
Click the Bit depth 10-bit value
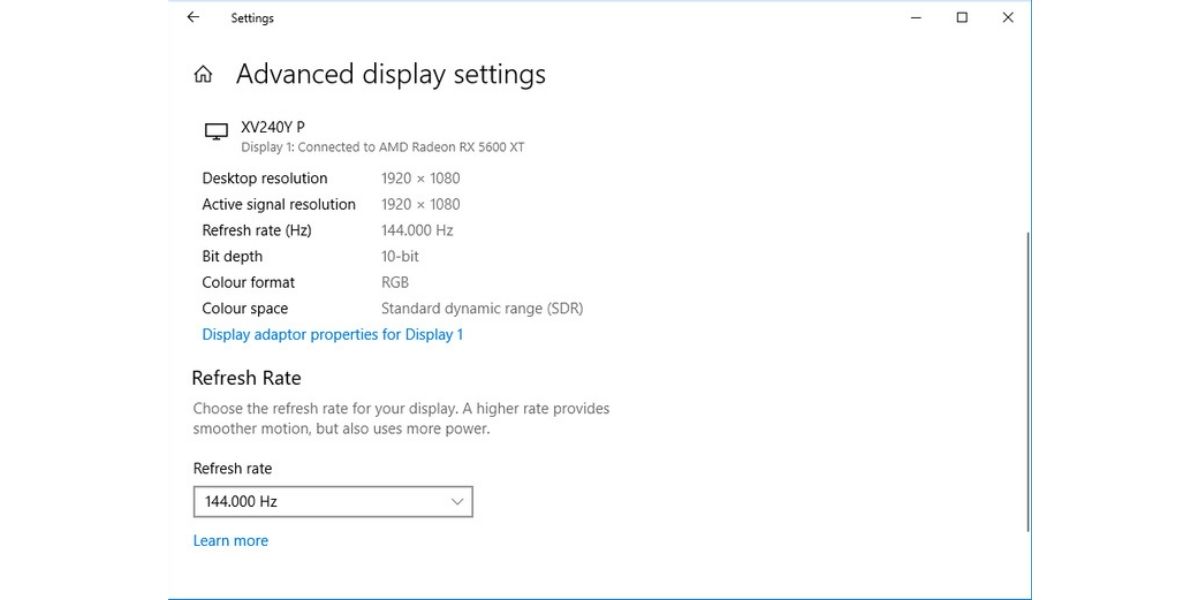(x=399, y=256)
